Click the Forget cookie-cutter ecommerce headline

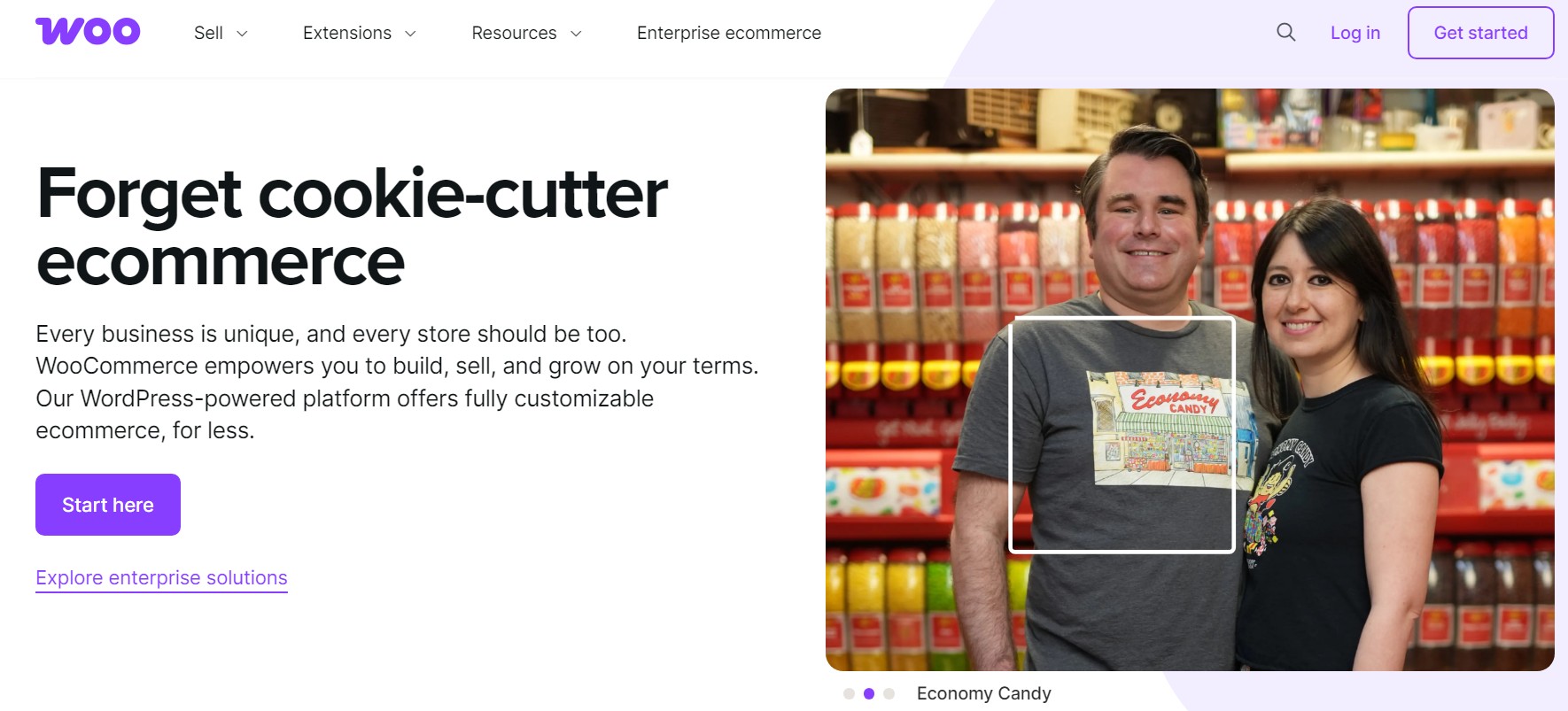[x=352, y=227]
